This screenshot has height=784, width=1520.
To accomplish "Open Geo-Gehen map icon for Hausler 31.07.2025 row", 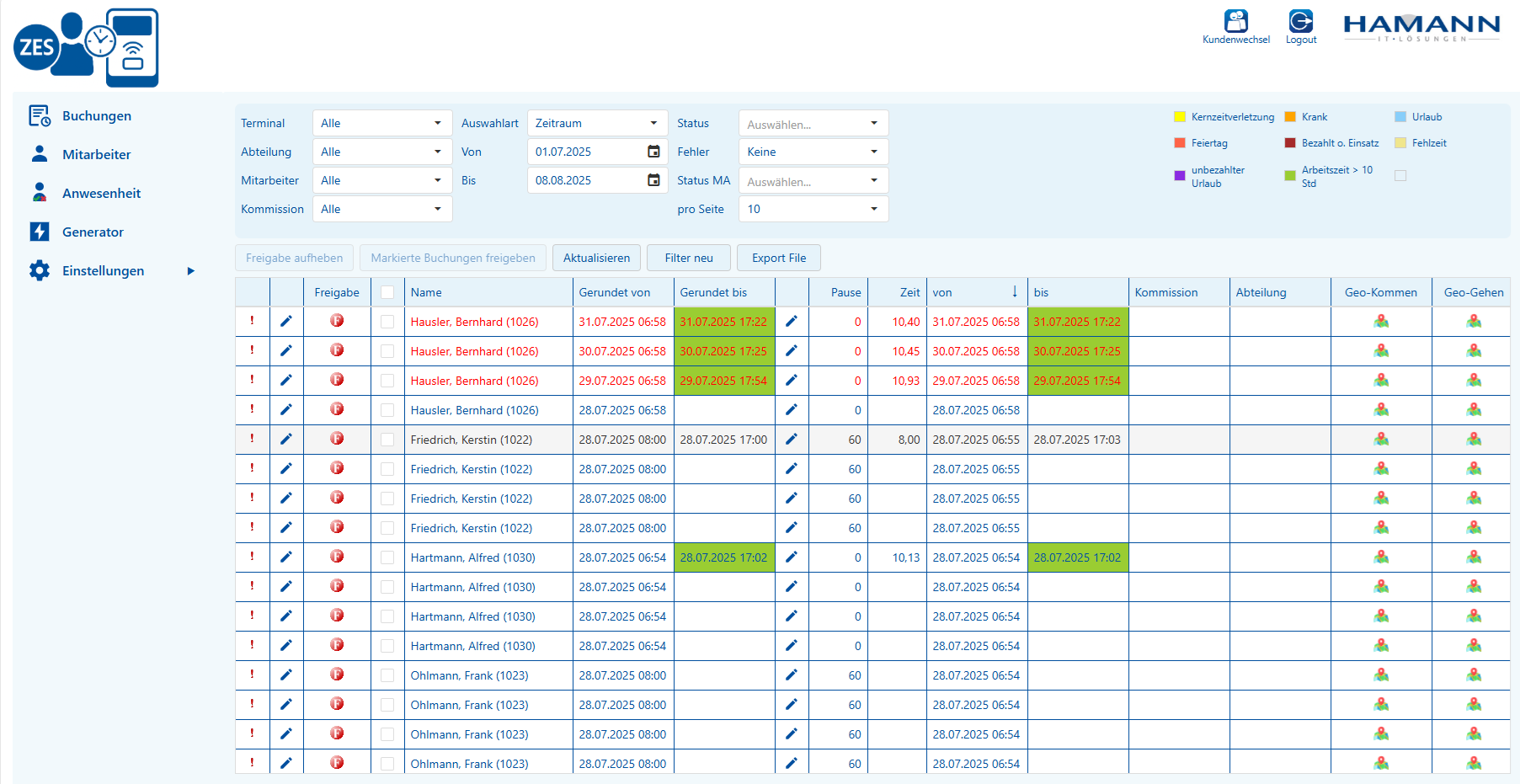I will pos(1474,321).
